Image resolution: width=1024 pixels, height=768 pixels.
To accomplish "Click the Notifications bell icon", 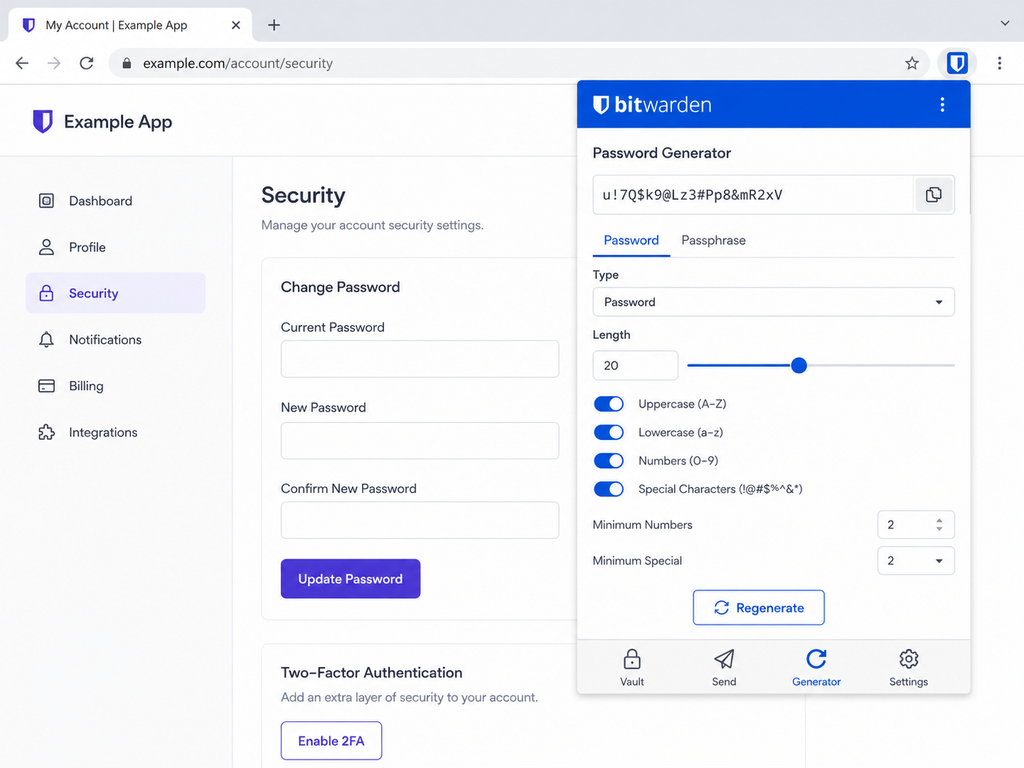I will [x=46, y=340].
